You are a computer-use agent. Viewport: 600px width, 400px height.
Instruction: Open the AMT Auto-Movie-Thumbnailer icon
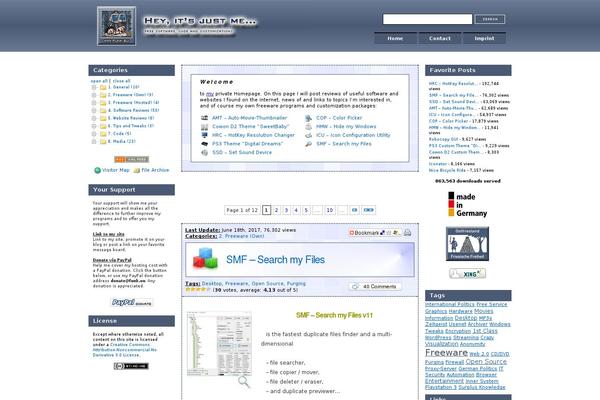pyautogui.click(x=205, y=118)
